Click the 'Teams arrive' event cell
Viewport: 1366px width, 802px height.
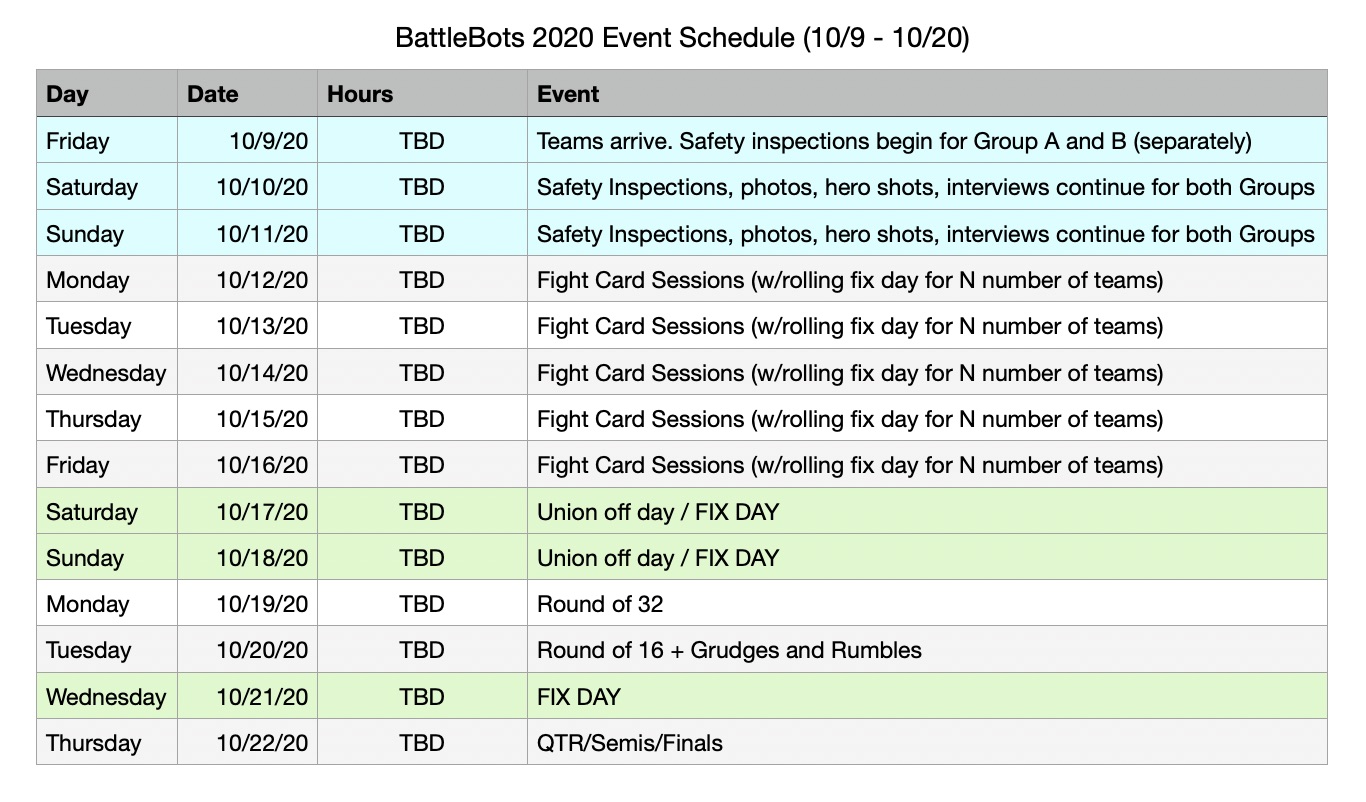pyautogui.click(x=927, y=141)
